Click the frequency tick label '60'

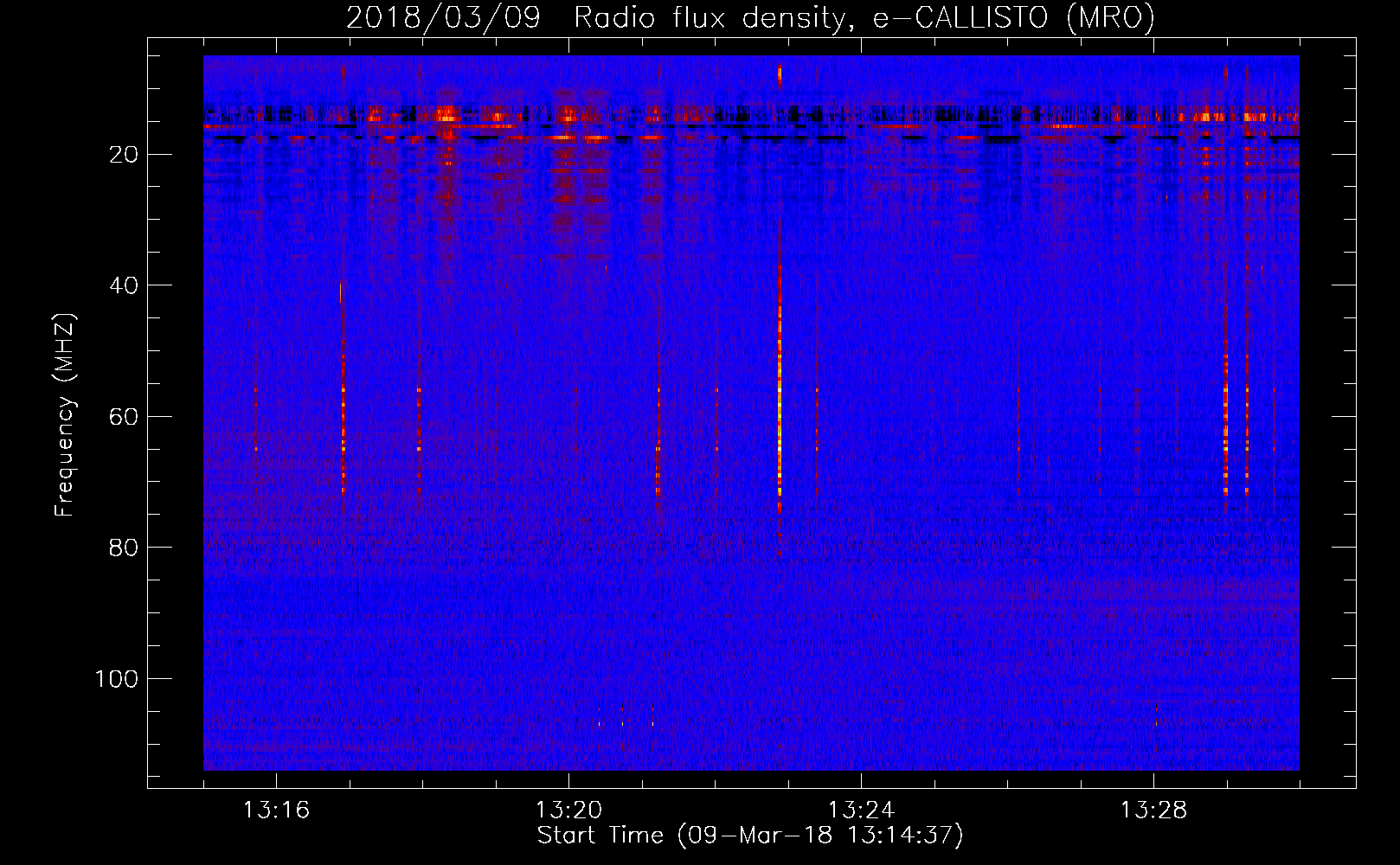click(125, 416)
